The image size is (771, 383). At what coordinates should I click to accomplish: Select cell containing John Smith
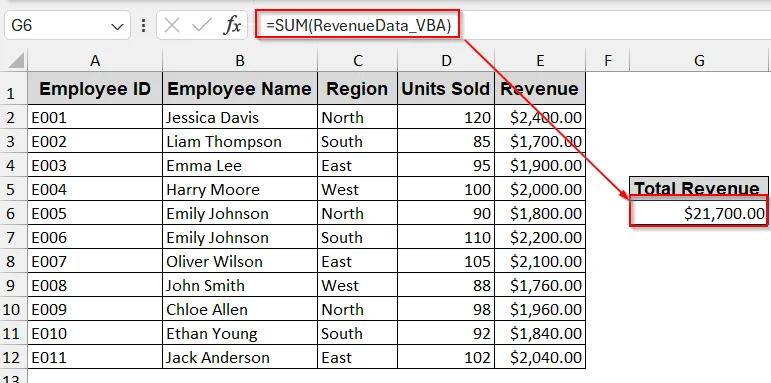coord(240,285)
